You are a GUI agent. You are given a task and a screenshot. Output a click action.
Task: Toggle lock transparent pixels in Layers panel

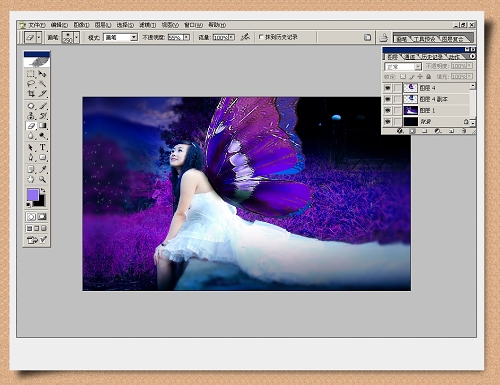click(x=403, y=77)
